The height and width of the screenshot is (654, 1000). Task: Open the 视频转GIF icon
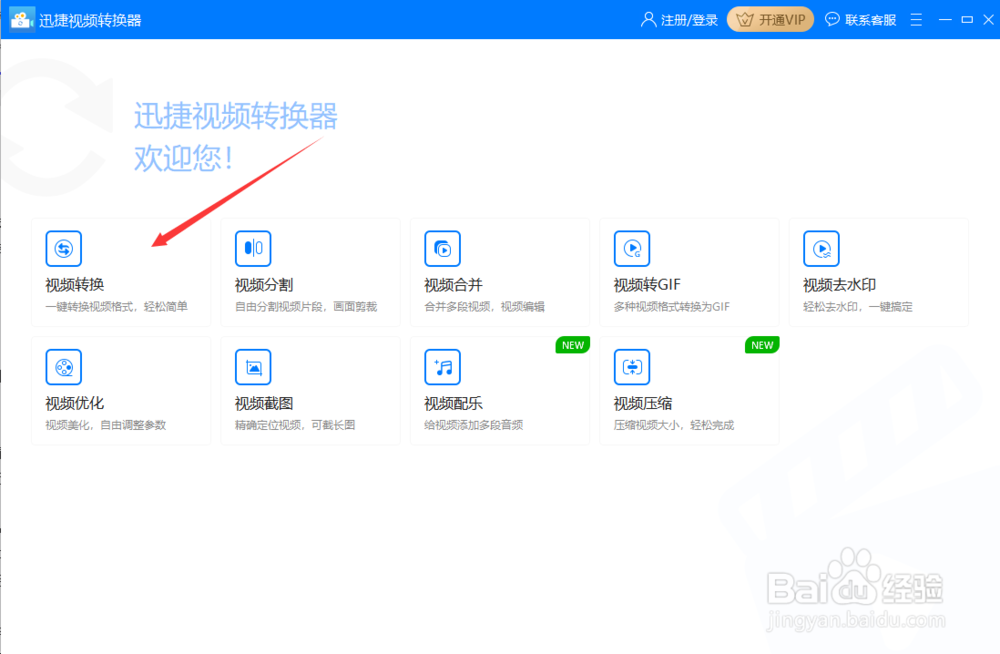(632, 248)
